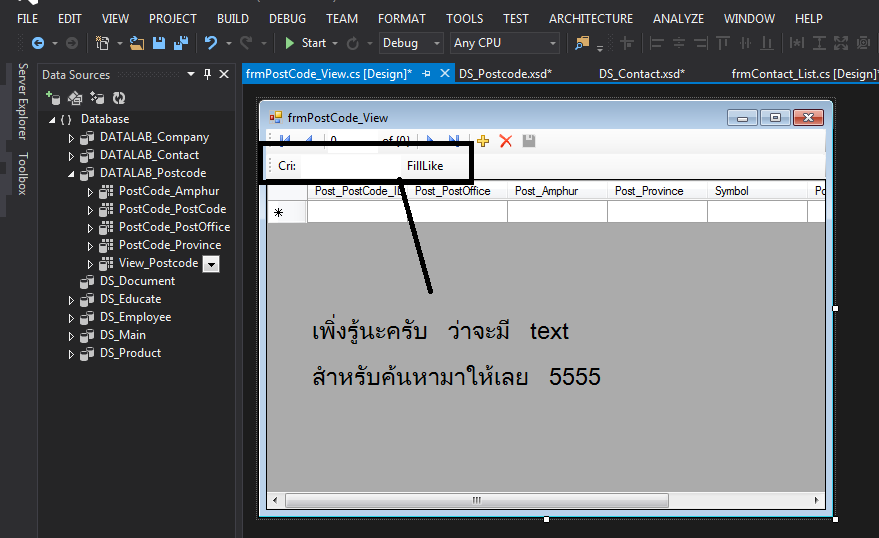Click the yellow plus Add New icon

point(483,141)
